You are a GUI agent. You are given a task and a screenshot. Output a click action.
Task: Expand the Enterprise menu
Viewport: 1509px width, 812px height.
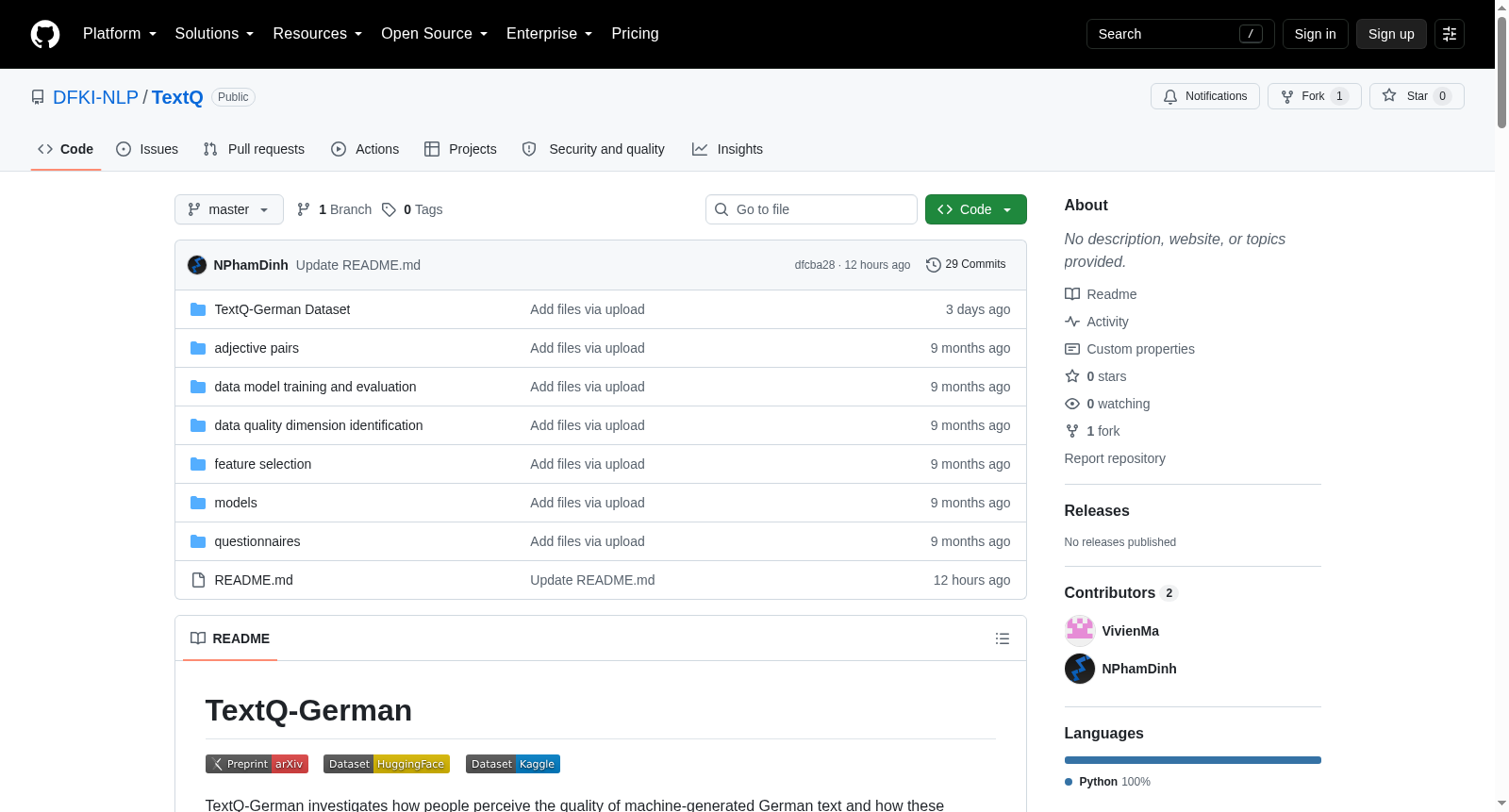[550, 34]
